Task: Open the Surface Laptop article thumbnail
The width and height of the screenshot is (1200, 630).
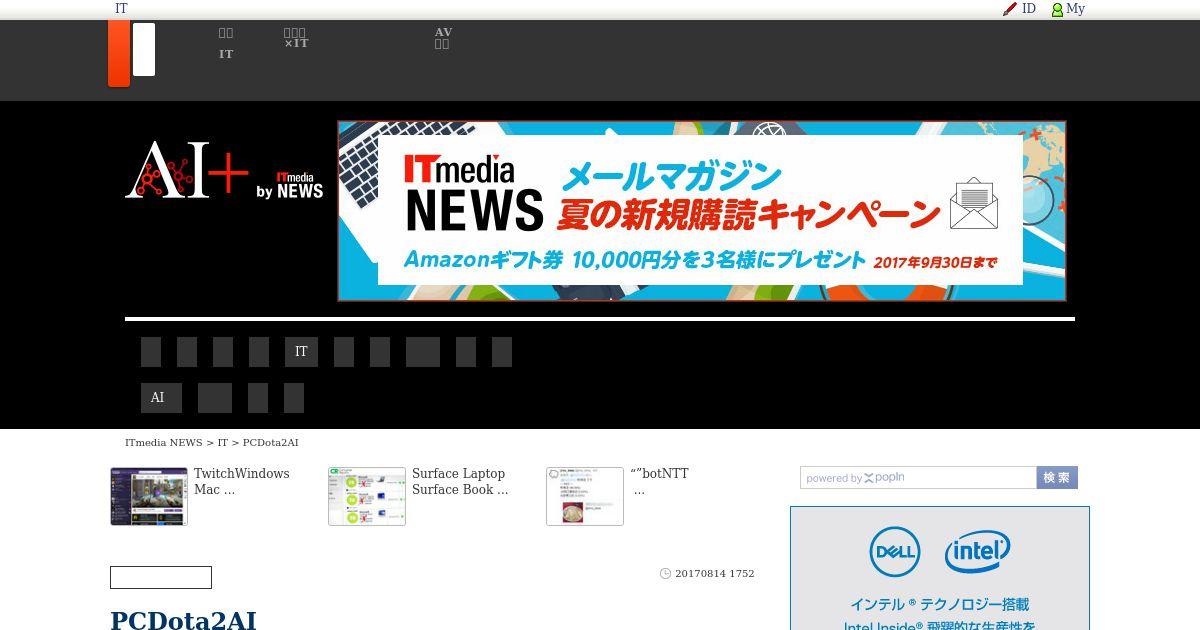Action: tap(367, 496)
